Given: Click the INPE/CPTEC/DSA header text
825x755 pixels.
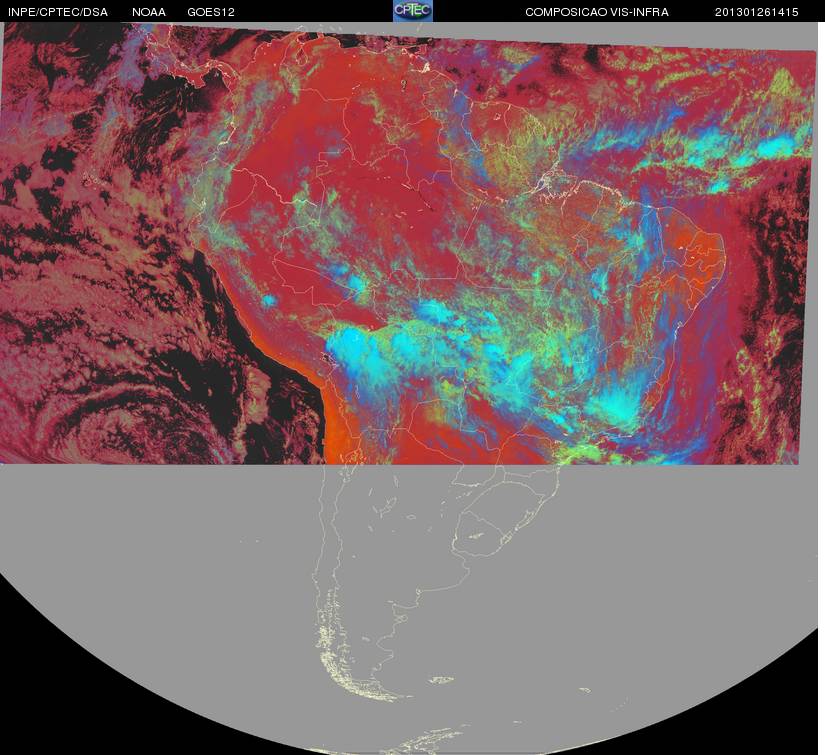Looking at the screenshot, I should tap(58, 12).
